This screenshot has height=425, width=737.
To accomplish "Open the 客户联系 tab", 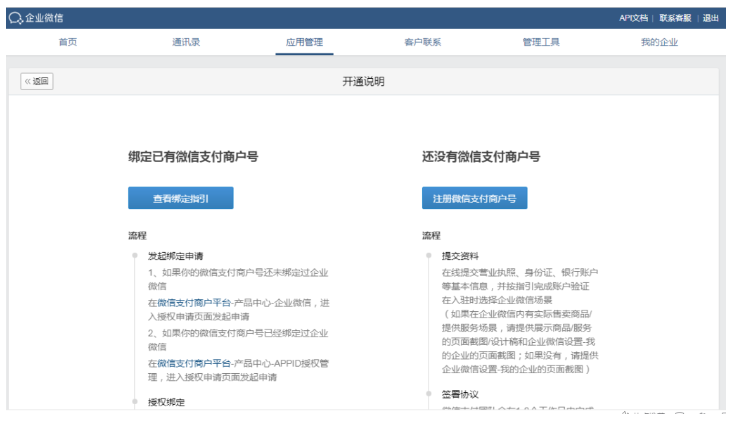I will [x=423, y=42].
